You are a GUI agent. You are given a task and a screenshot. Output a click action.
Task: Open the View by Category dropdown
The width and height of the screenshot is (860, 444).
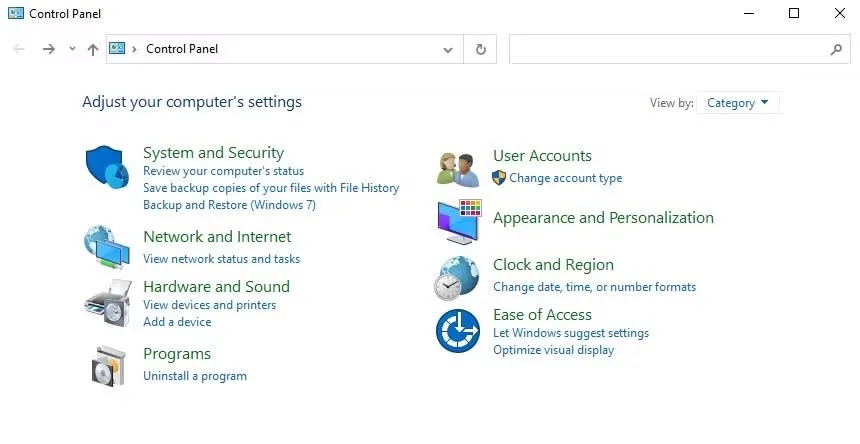[x=738, y=103]
